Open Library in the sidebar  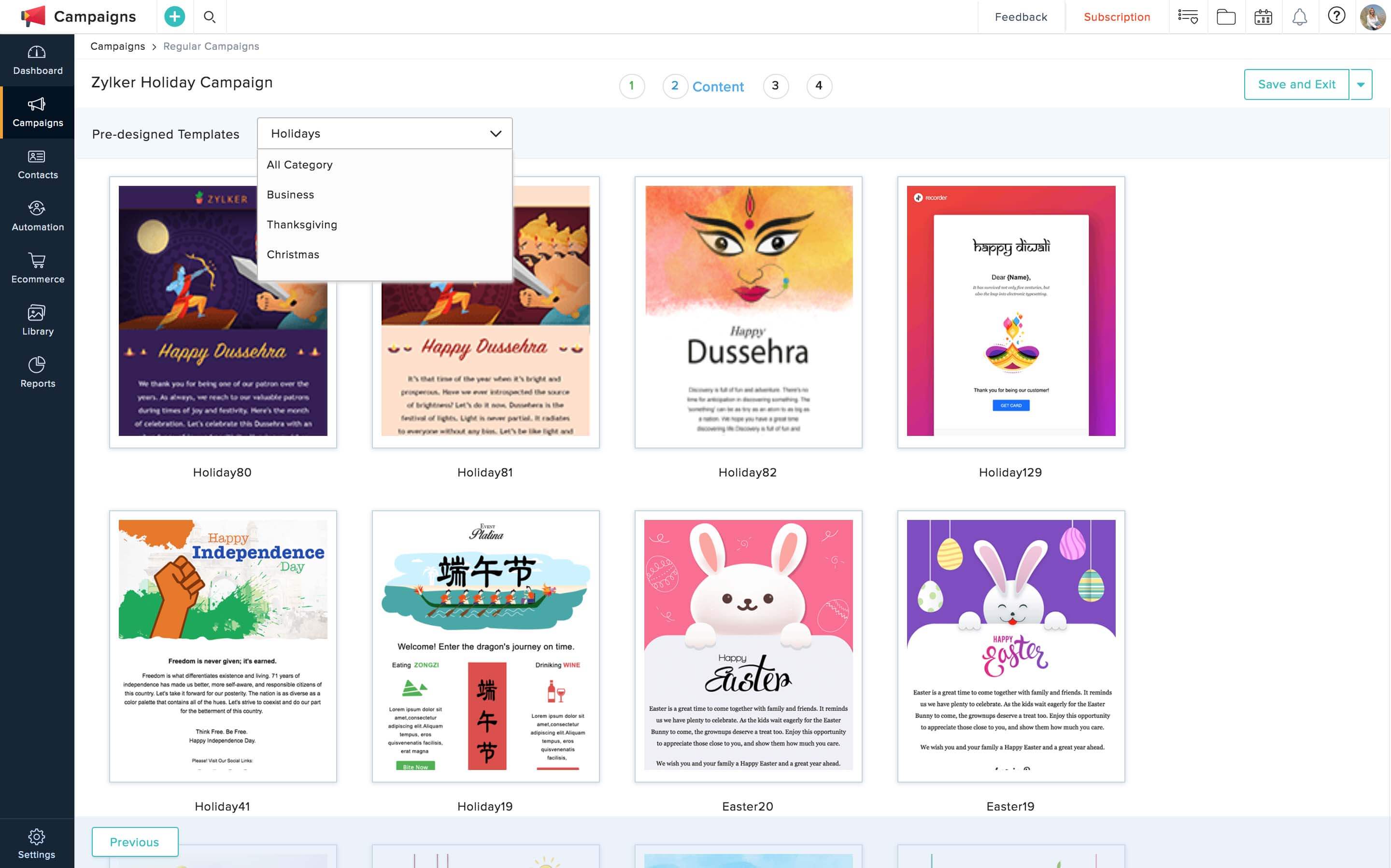37,321
